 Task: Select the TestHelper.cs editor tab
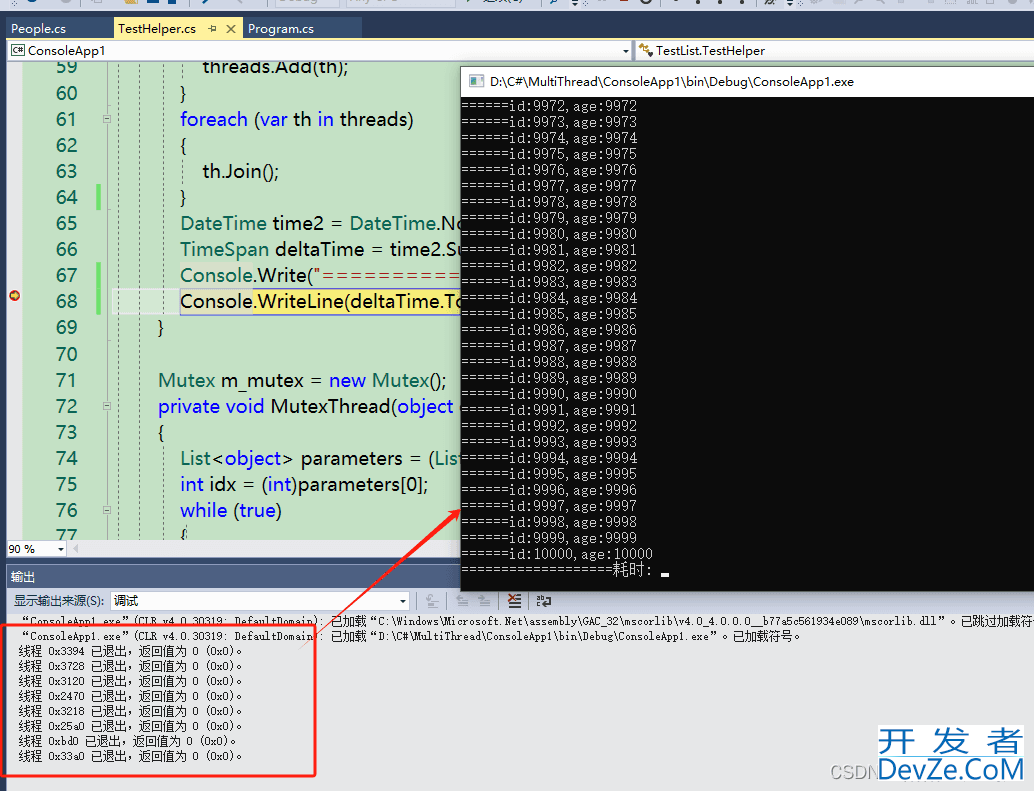click(157, 28)
